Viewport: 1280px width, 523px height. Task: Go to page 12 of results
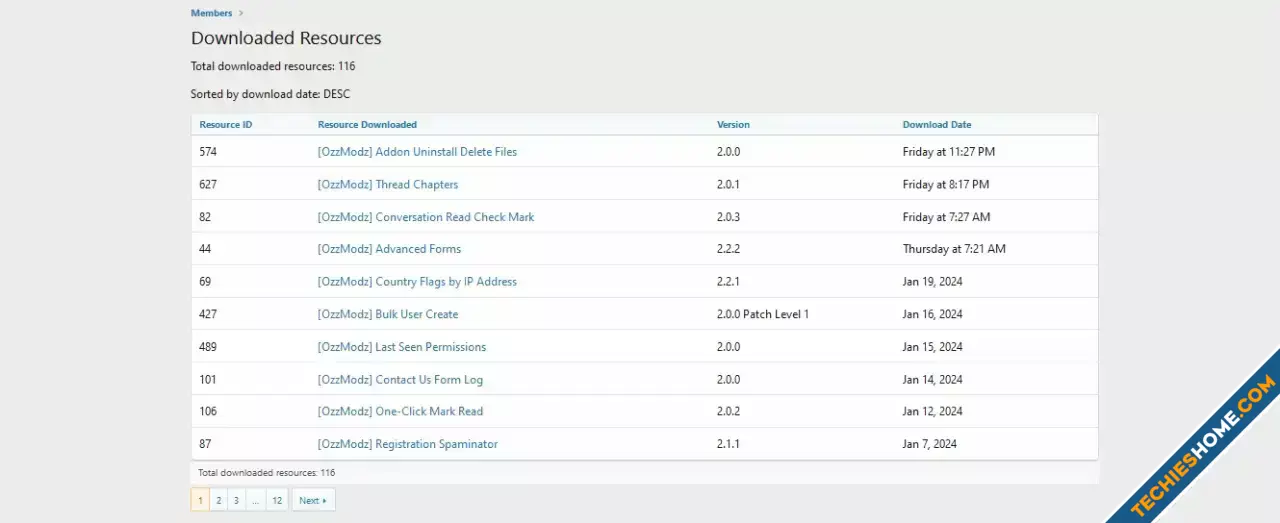click(x=277, y=500)
